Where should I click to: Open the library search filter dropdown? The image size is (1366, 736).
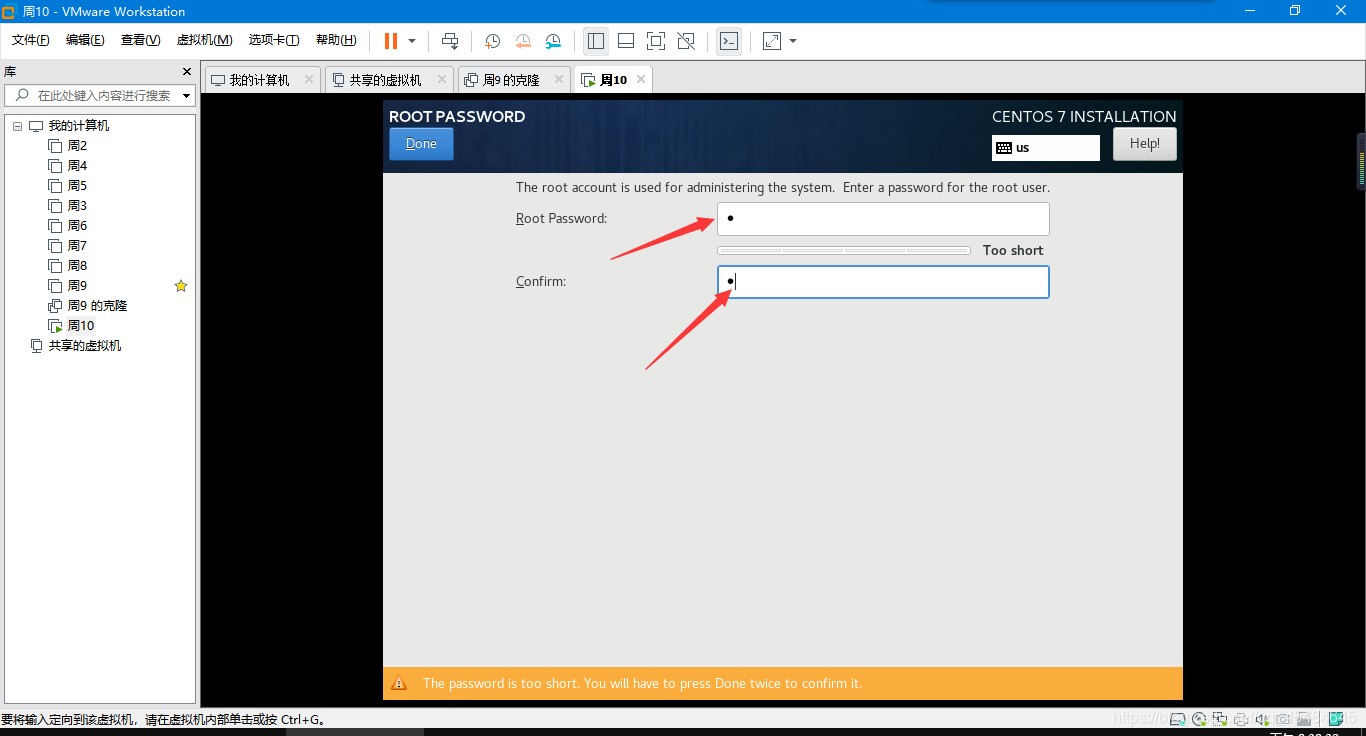(x=187, y=96)
